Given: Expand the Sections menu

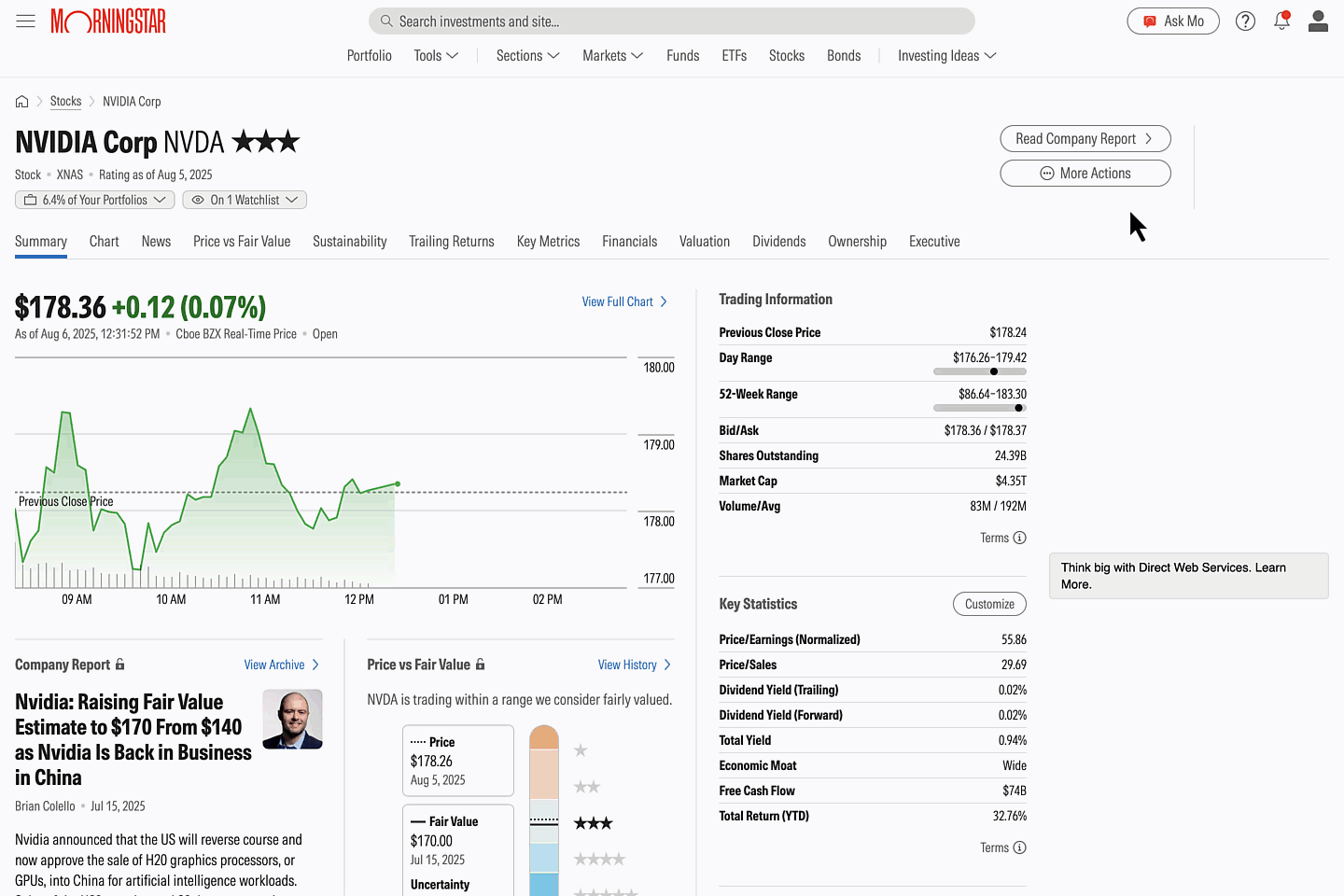Looking at the screenshot, I should (x=527, y=56).
